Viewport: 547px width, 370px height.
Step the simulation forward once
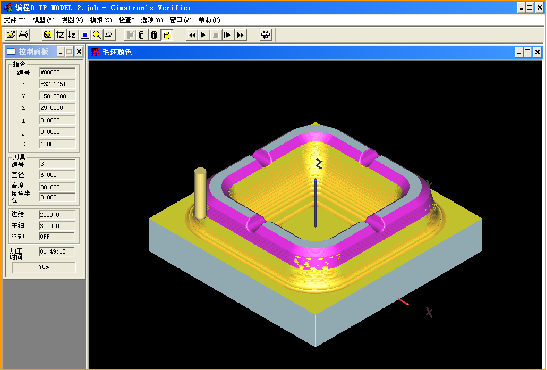pos(228,35)
